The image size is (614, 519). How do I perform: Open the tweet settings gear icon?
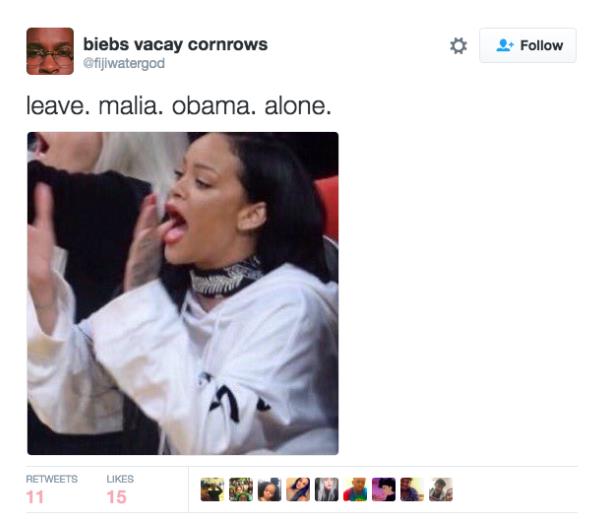458,45
